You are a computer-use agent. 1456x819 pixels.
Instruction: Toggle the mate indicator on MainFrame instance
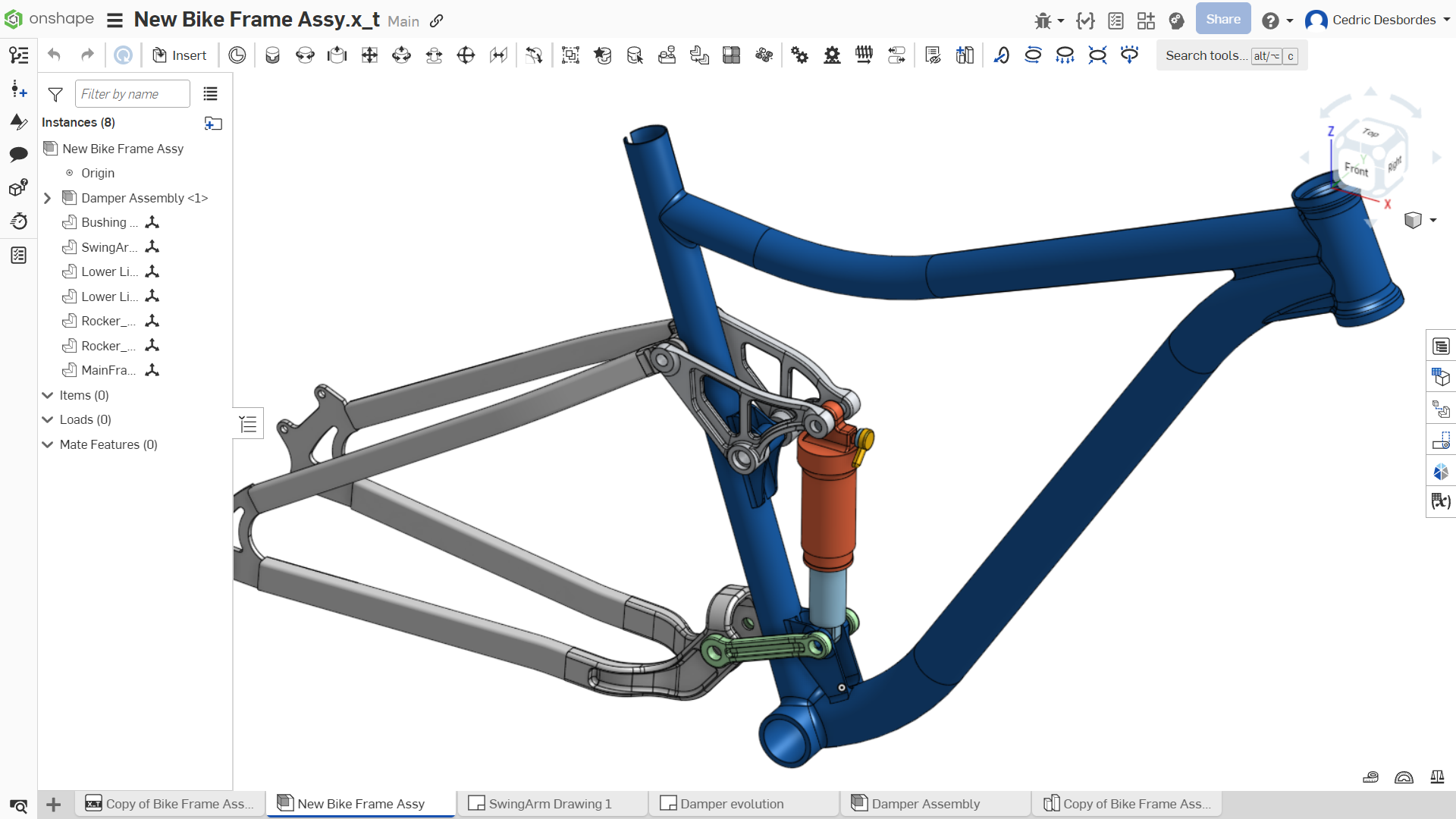[x=152, y=370]
